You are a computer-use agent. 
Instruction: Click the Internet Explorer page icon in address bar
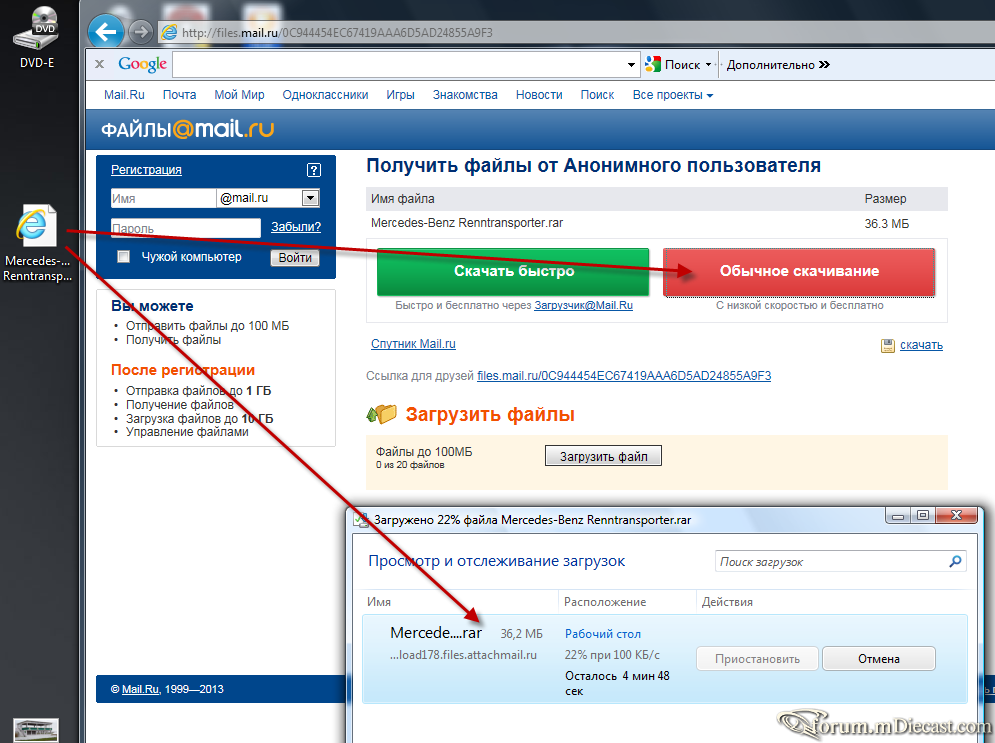click(x=169, y=32)
